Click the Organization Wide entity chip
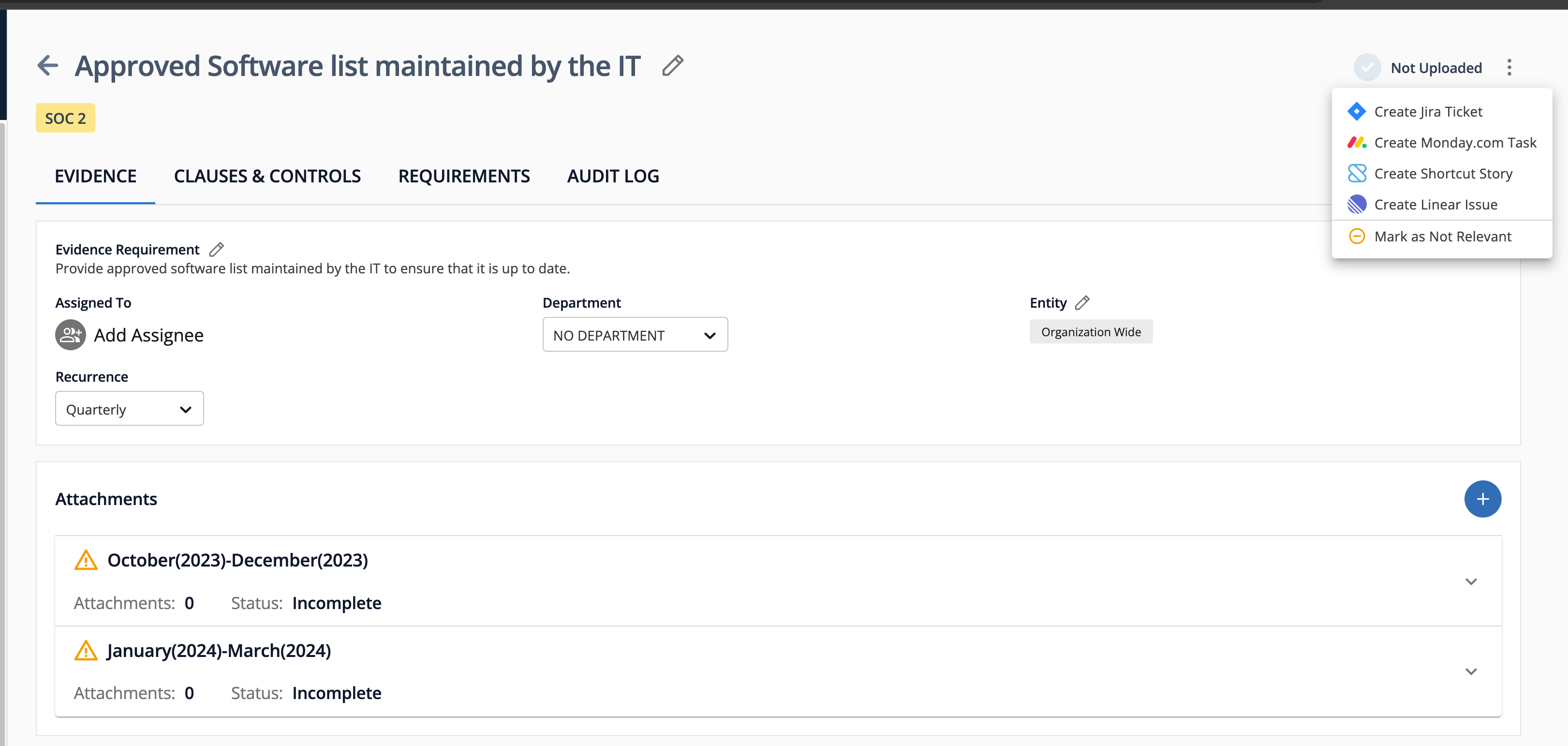Screen dimensions: 1568x746 point(1091,331)
